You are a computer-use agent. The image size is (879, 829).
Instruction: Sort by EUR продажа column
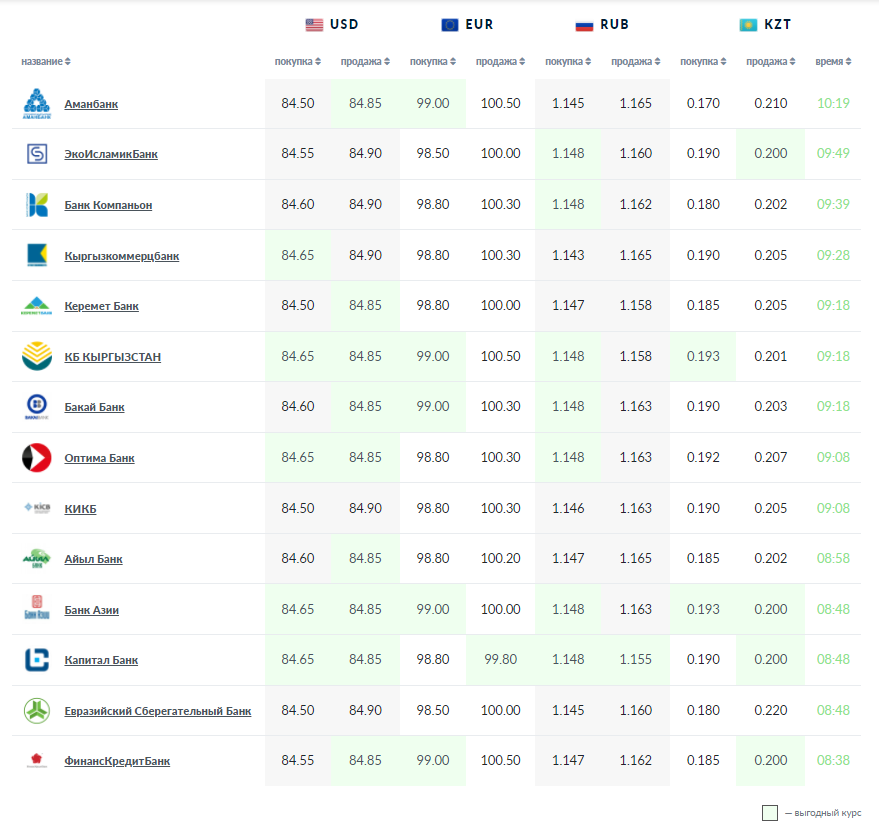[x=500, y=62]
